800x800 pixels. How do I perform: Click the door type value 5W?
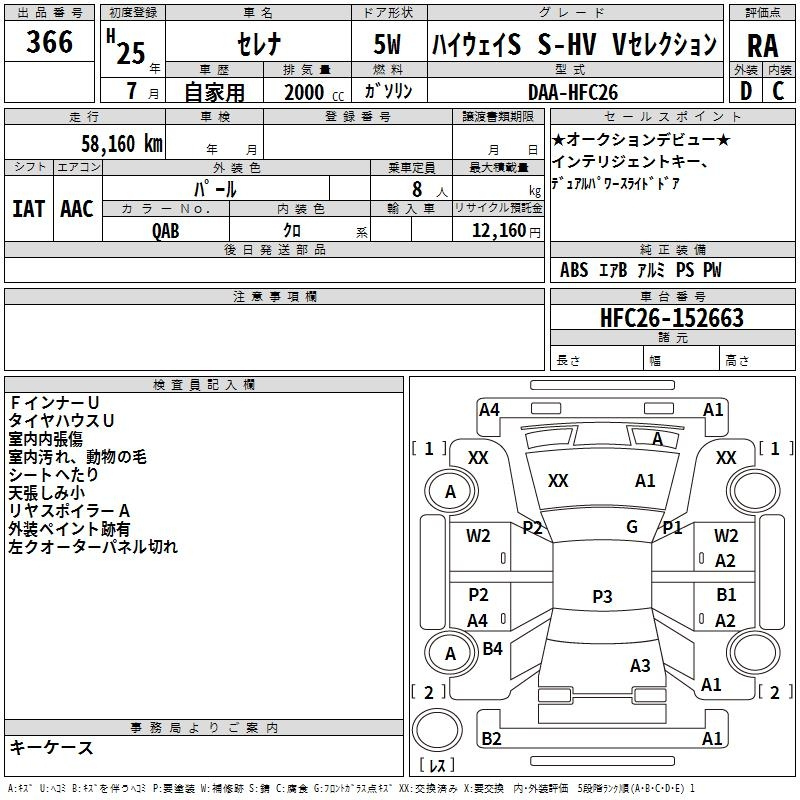pos(388,44)
